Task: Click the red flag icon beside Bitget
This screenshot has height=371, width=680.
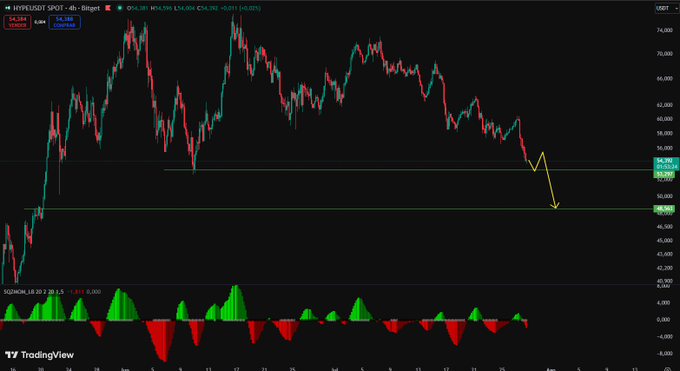Action: (x=108, y=8)
